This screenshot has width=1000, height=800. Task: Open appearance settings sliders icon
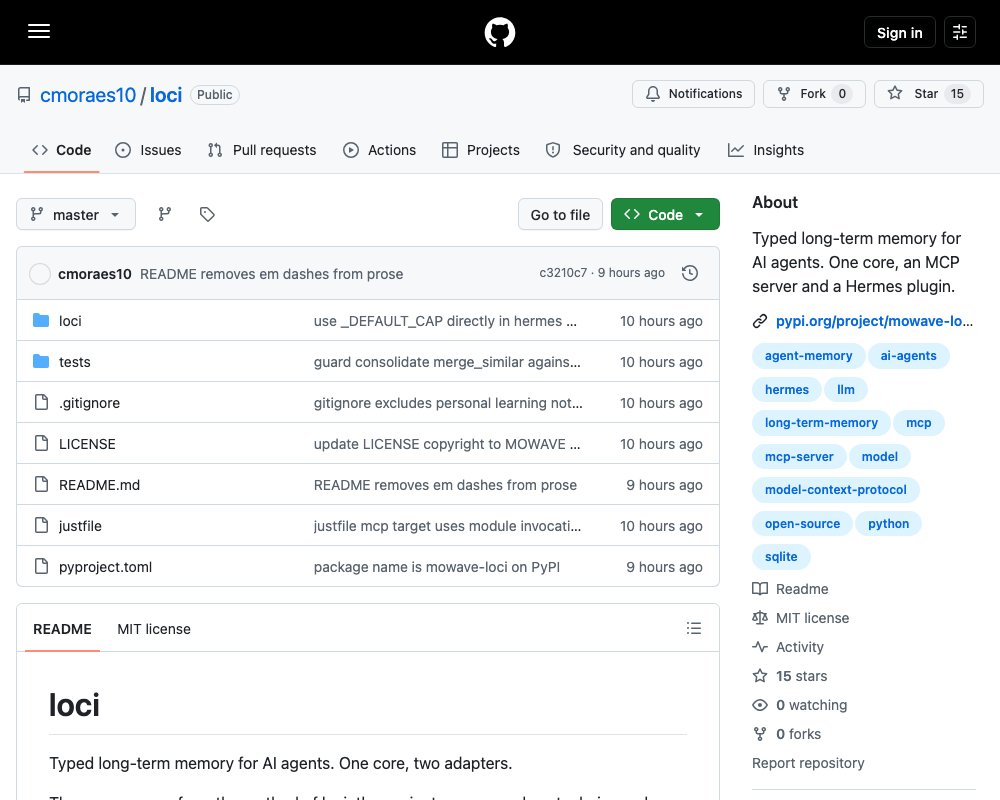pos(960,32)
